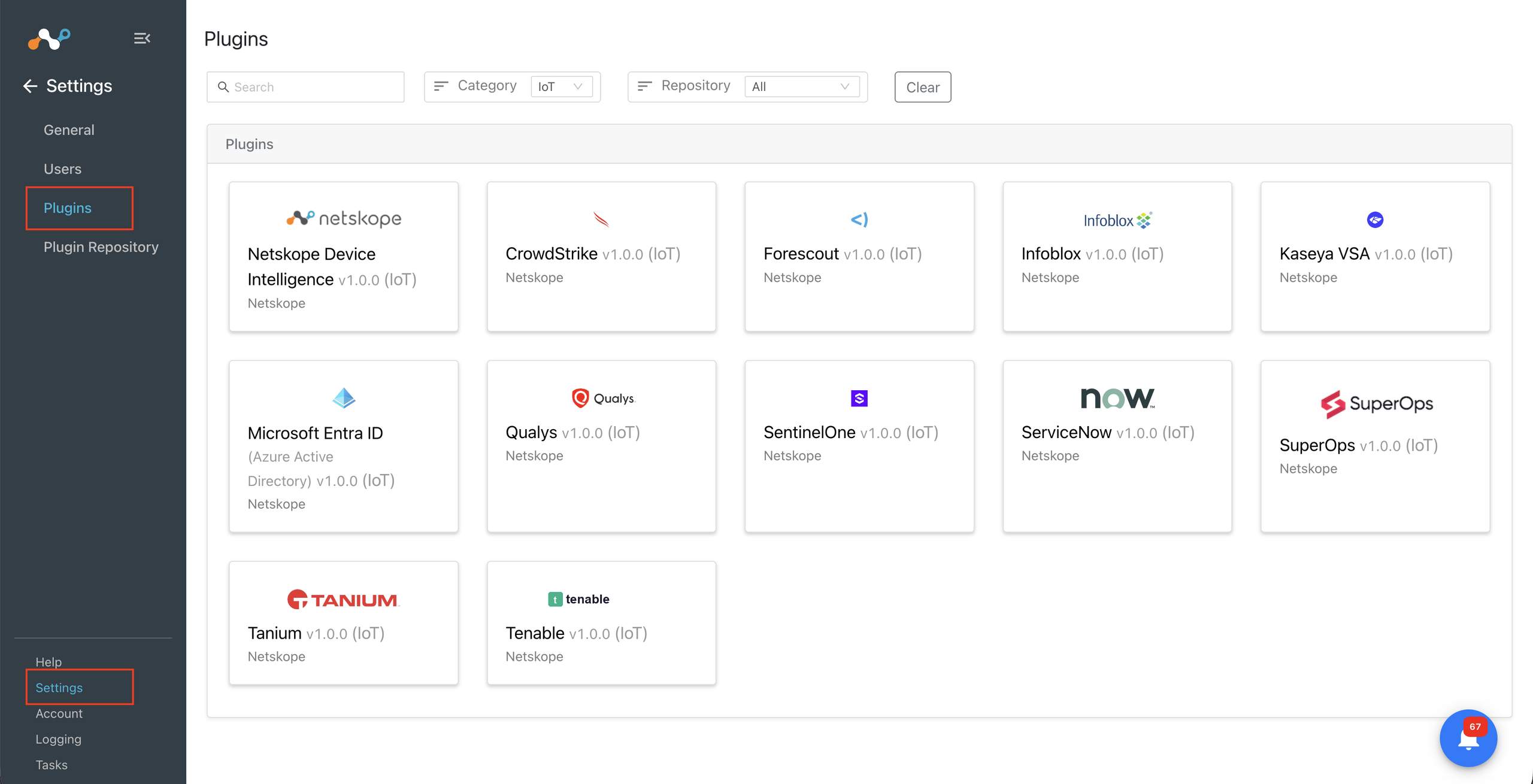Screen dimensions: 1533x784
Task: Open the Category IoT dropdown
Action: pos(561,87)
